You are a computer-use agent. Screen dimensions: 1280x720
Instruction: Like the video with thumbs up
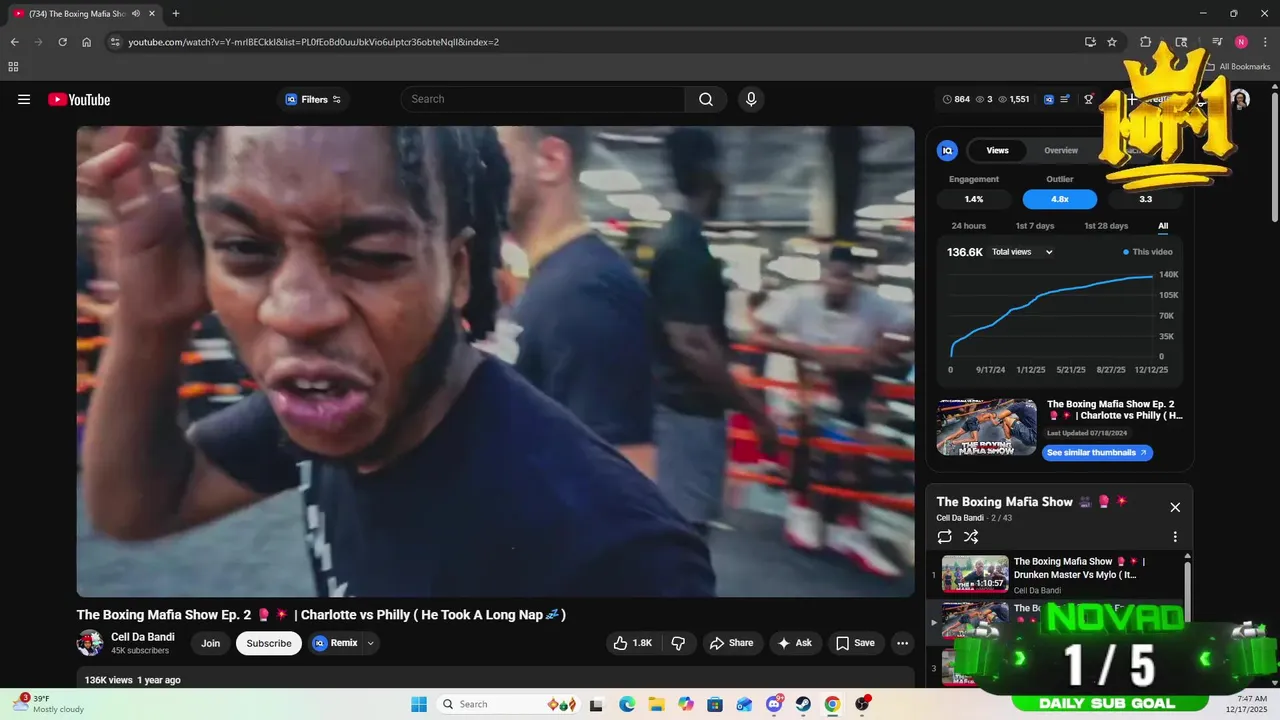point(632,643)
